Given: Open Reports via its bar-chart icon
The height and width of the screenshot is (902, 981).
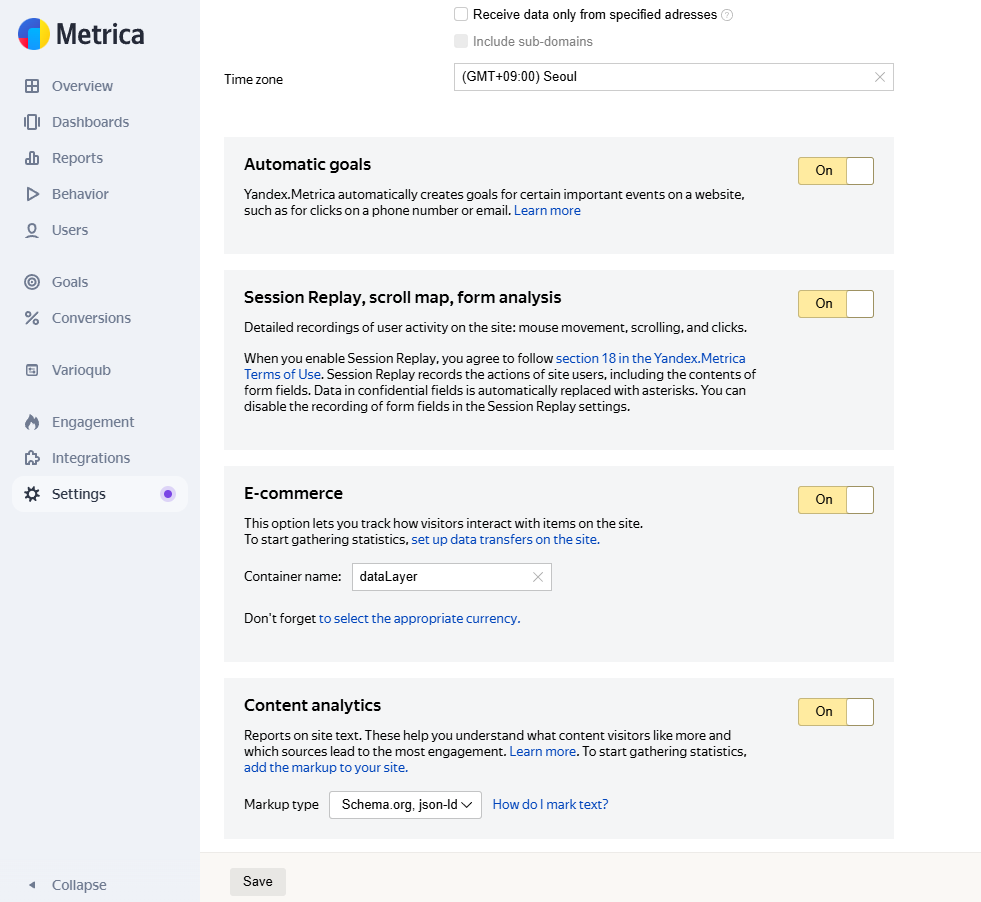Looking at the screenshot, I should click(x=32, y=158).
